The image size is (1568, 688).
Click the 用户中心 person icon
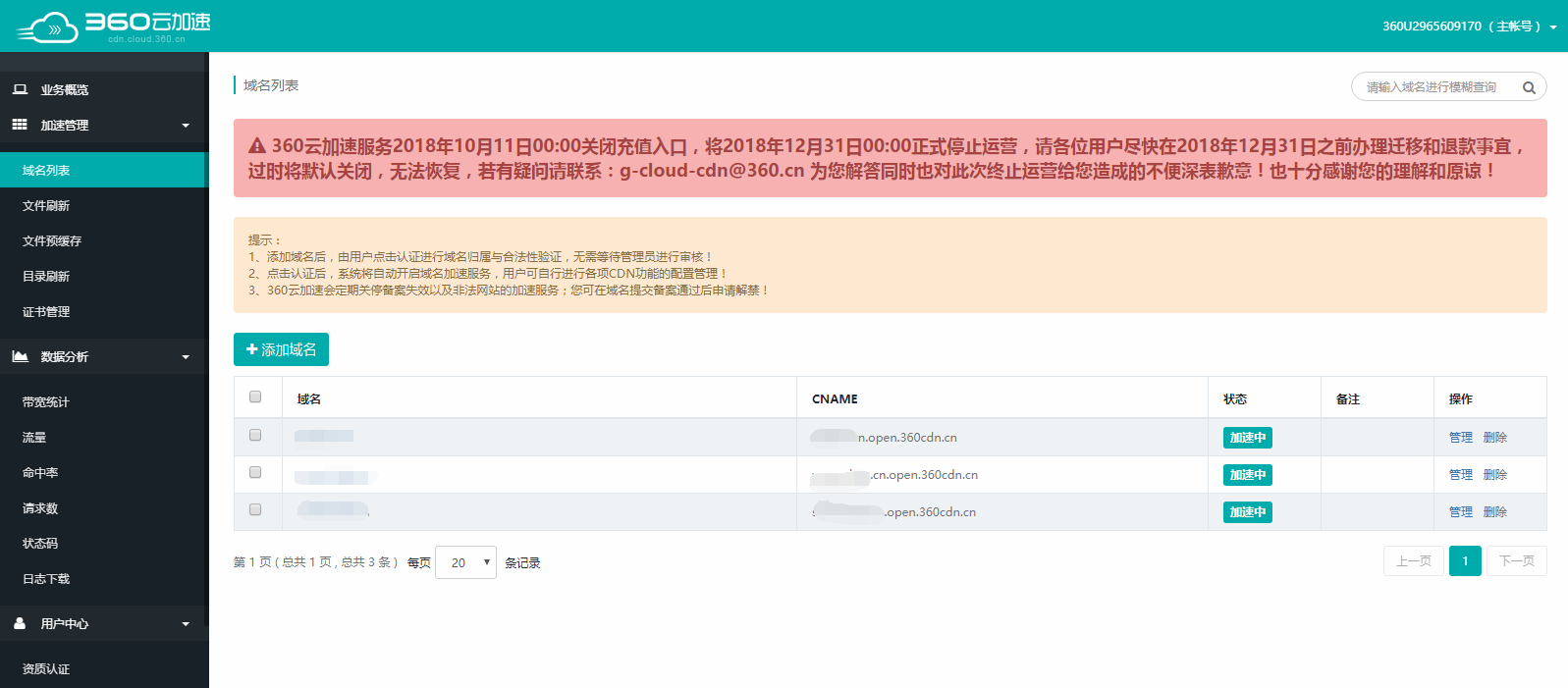20,623
